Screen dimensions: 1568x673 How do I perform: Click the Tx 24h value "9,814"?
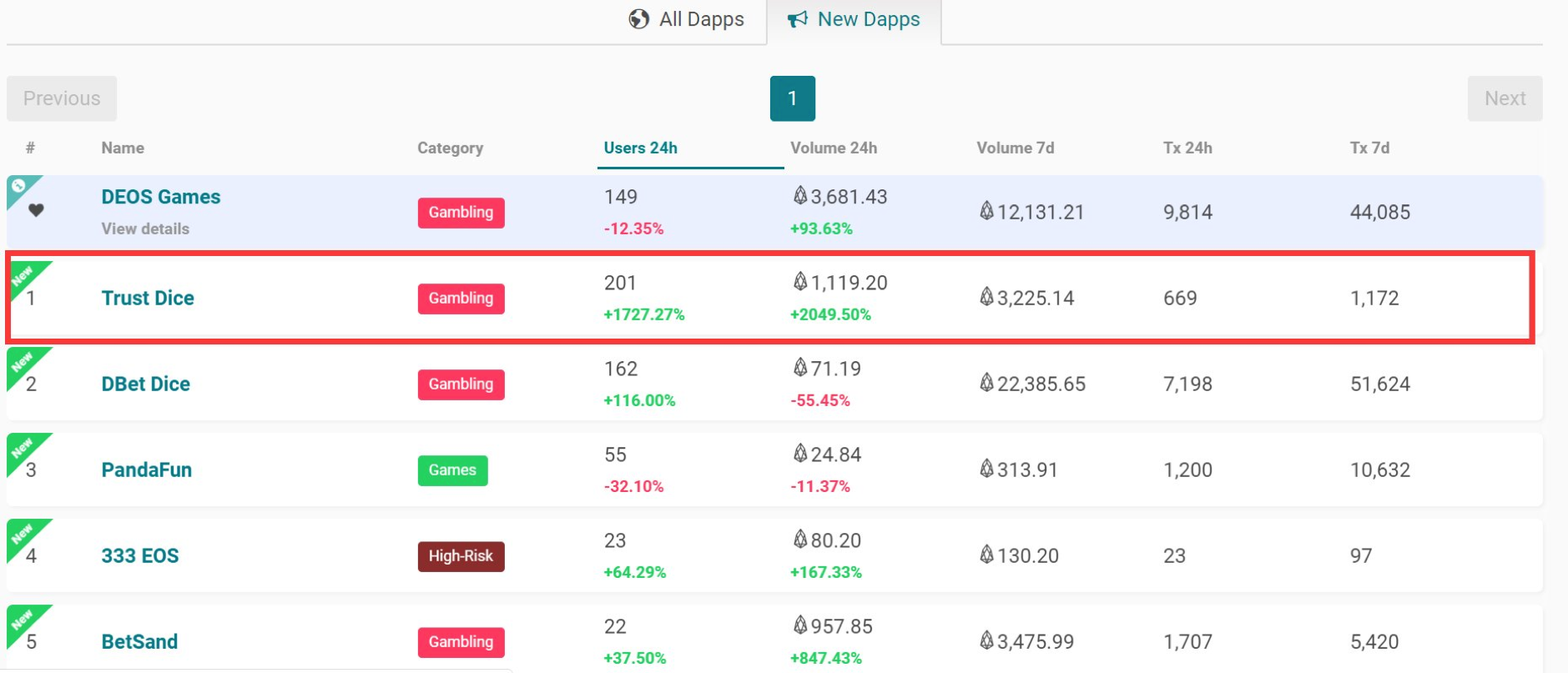[x=1188, y=212]
